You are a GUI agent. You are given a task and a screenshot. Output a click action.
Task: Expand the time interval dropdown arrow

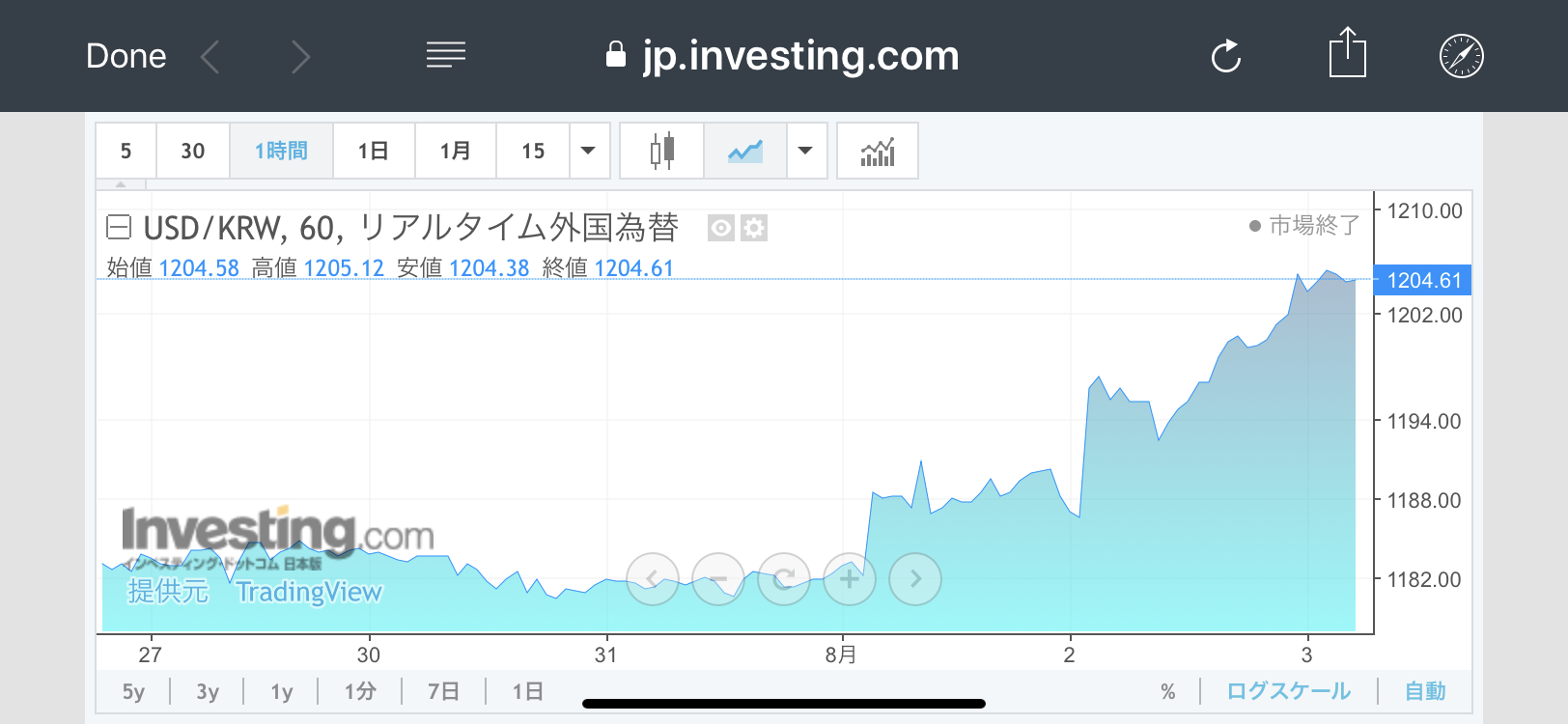point(588,152)
